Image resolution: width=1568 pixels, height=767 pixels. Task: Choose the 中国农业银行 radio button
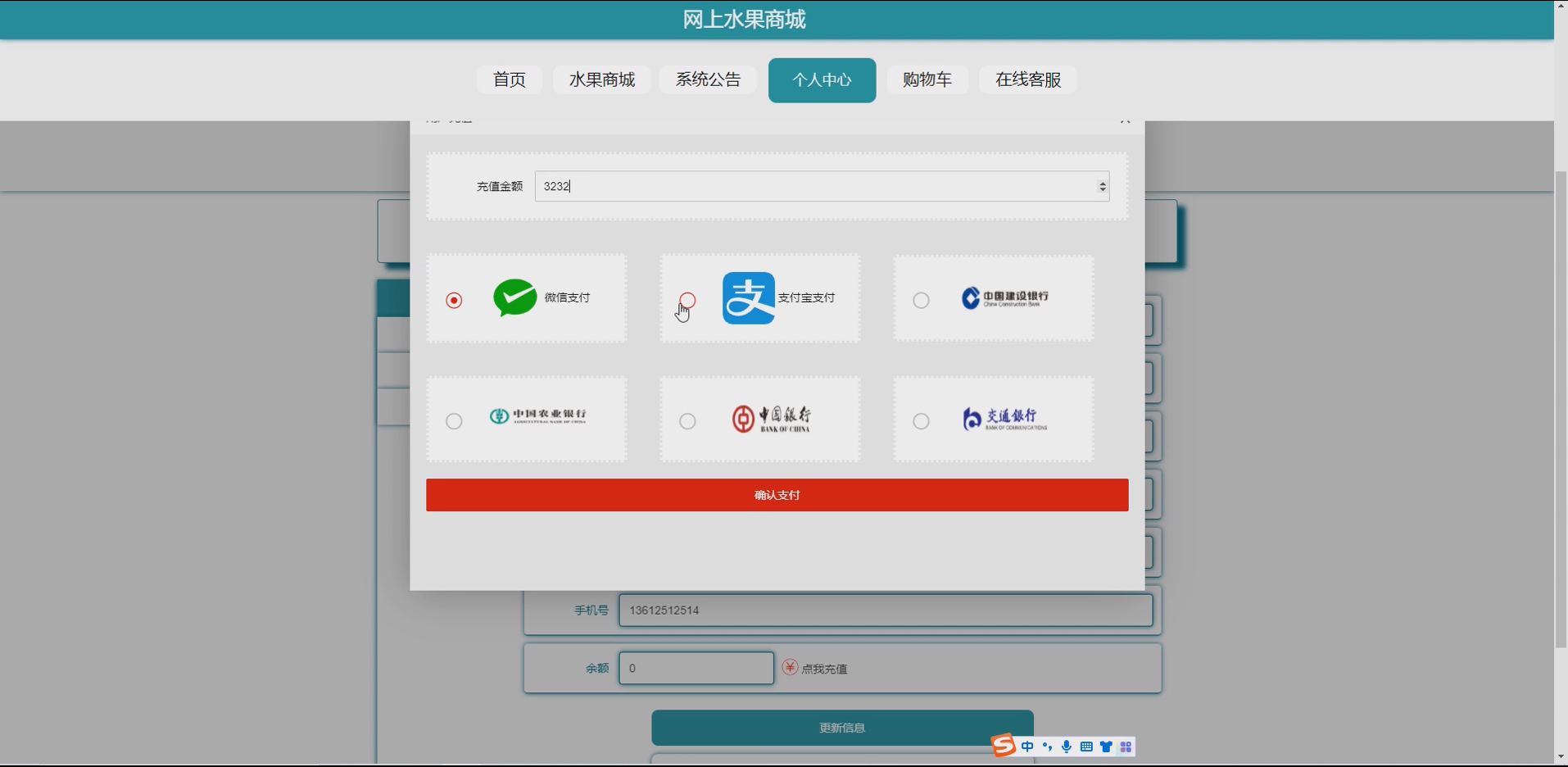click(454, 421)
